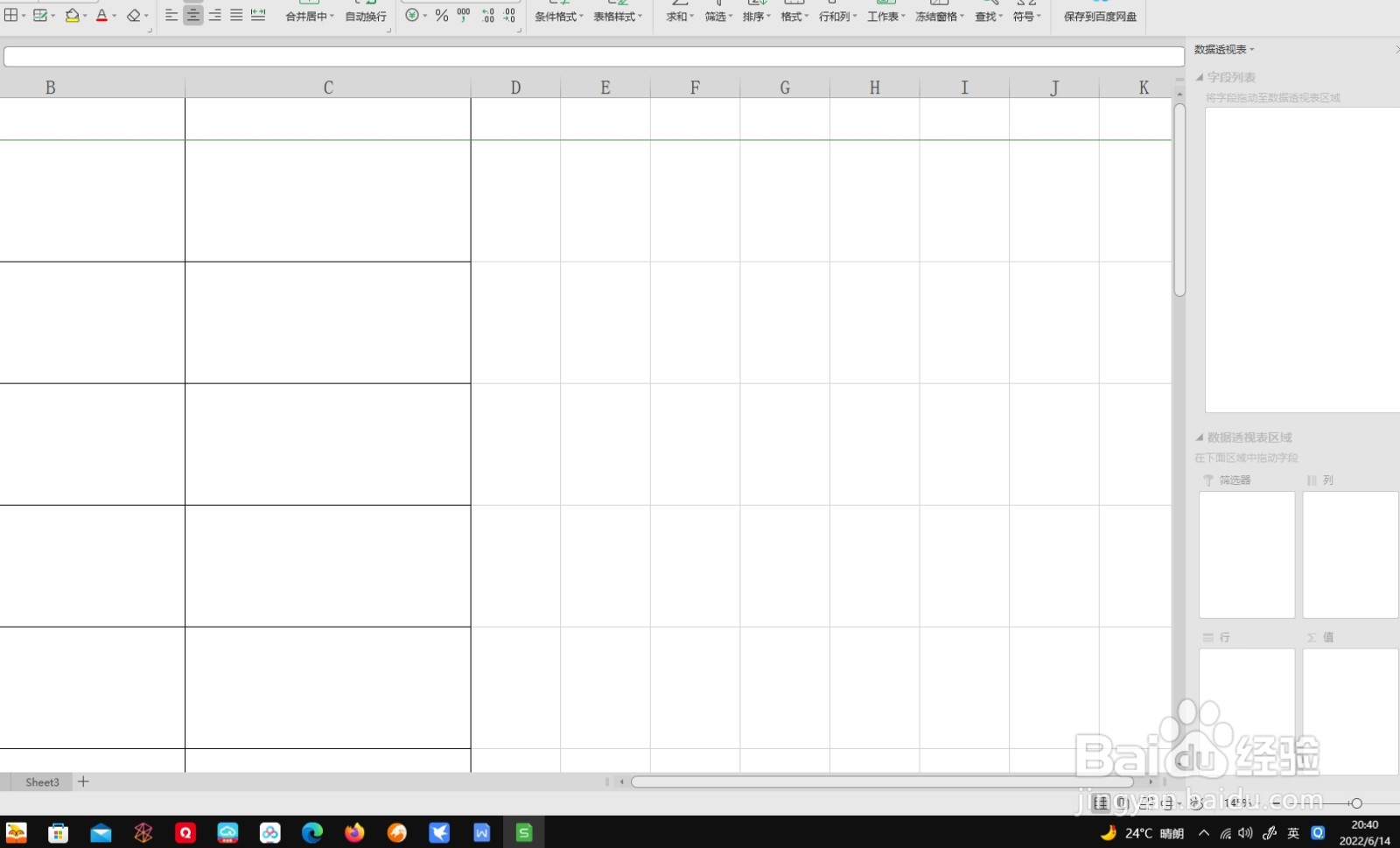Show hidden system tray icons
The image size is (1400, 848).
(1204, 832)
